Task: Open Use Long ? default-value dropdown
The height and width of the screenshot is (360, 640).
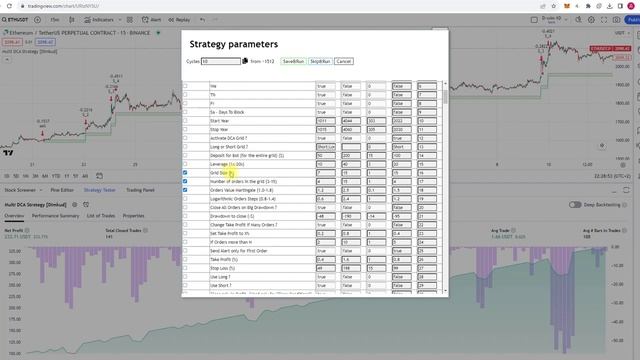Action: (402, 277)
